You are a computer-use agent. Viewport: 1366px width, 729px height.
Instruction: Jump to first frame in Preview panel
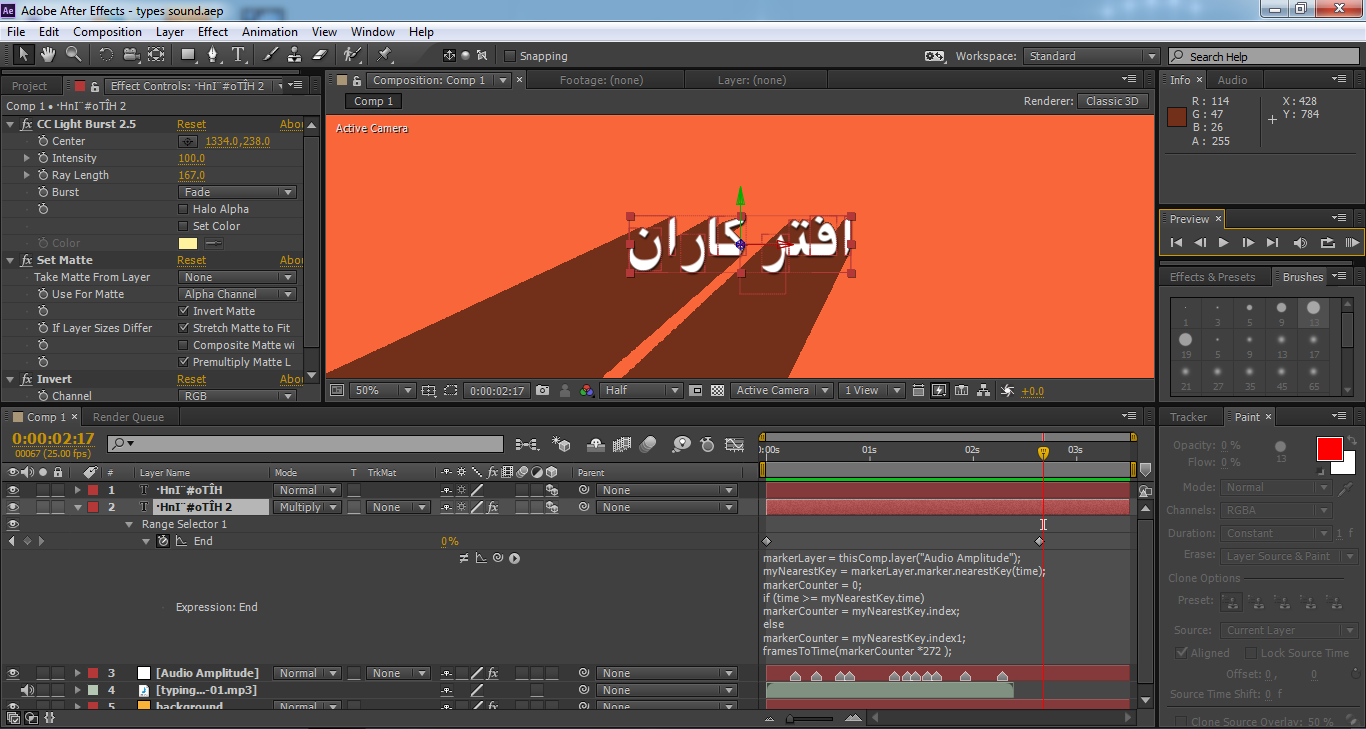[1176, 242]
